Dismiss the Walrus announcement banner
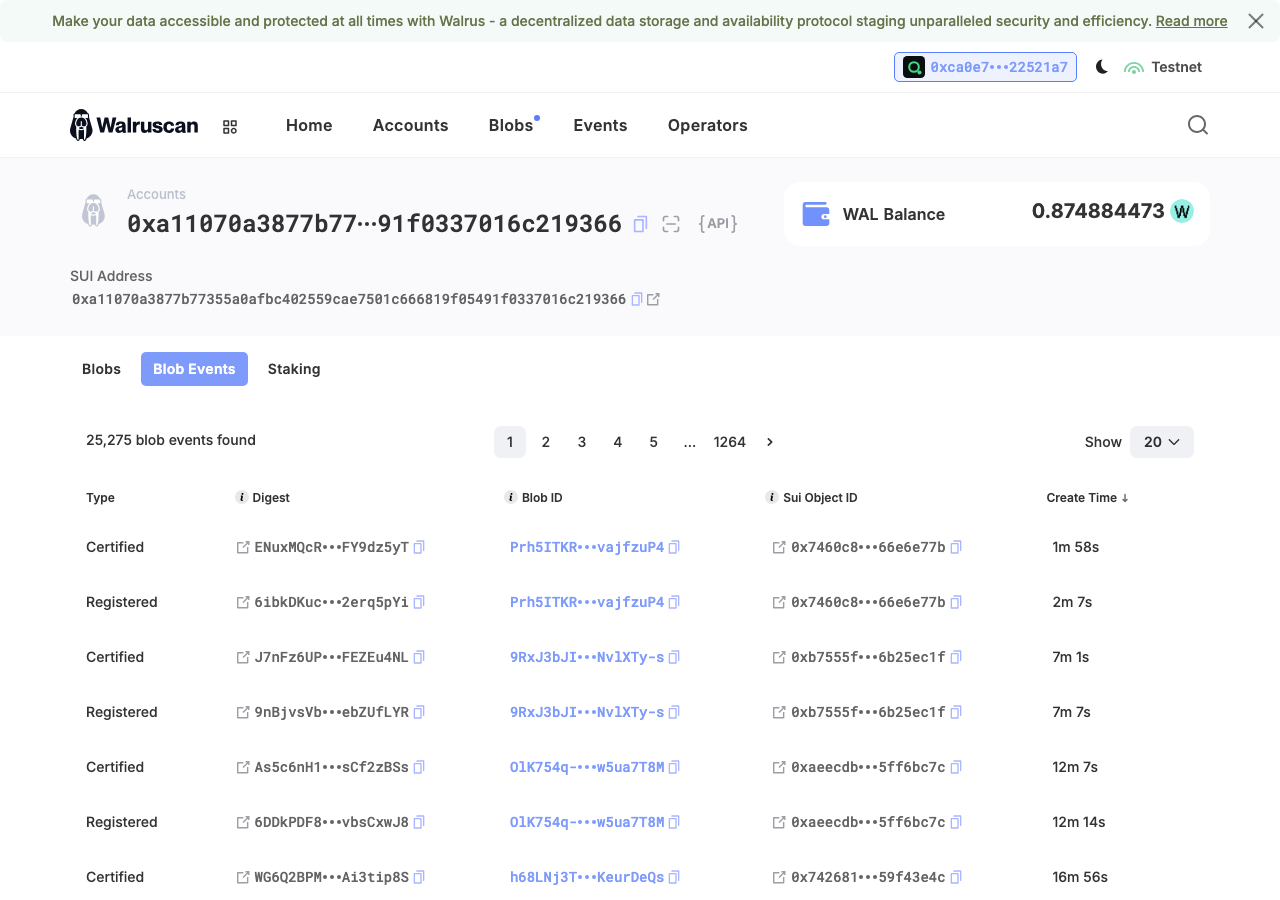 1256,21
